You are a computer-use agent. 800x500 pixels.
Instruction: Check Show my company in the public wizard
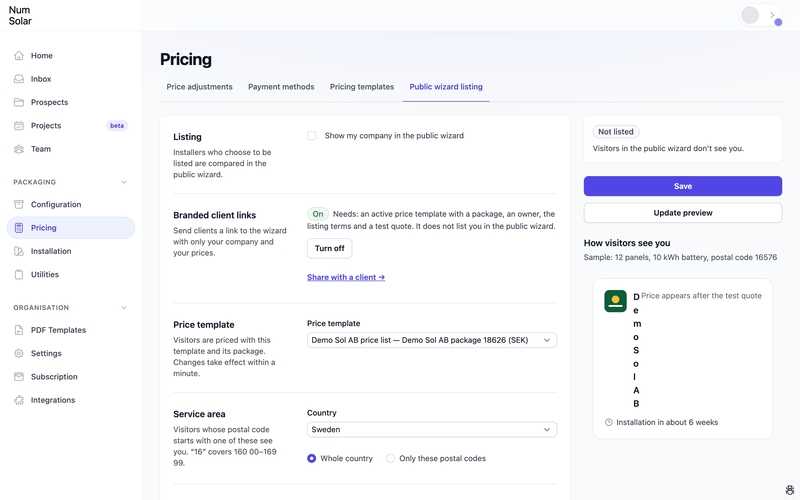pos(311,136)
